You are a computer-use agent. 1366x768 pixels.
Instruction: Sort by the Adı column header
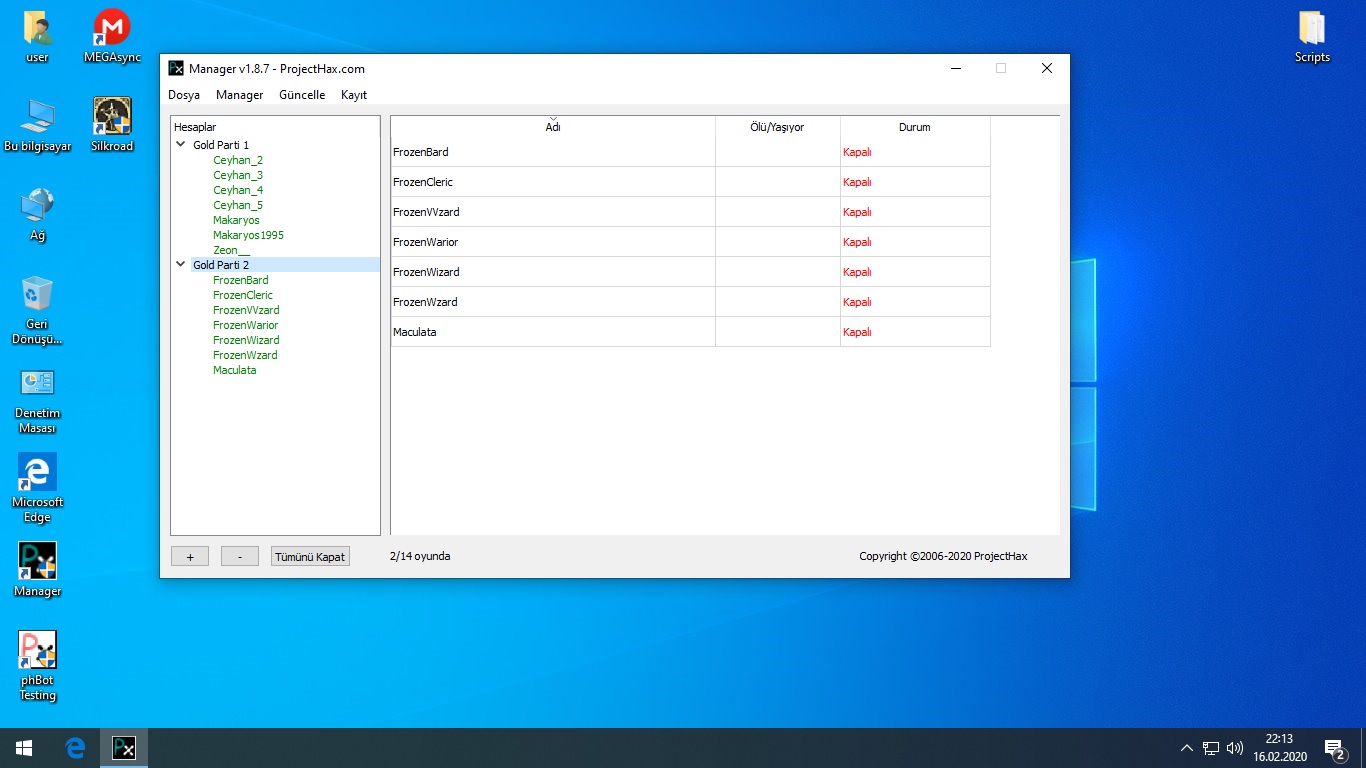click(x=553, y=127)
